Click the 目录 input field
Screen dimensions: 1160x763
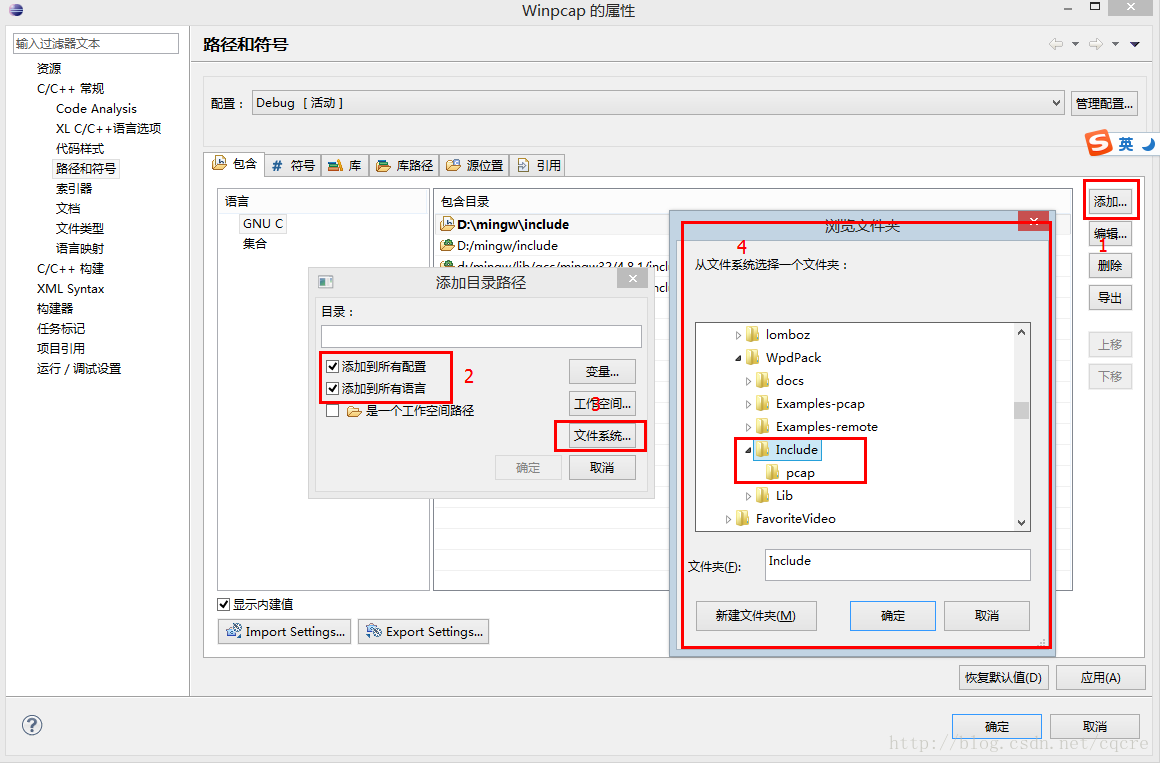coord(481,336)
